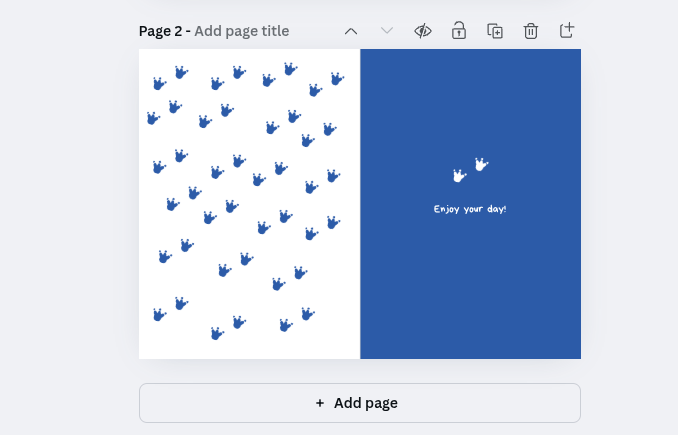The width and height of the screenshot is (678, 435).
Task: Duplicate Page 2 with the copy icon
Action: (x=495, y=31)
